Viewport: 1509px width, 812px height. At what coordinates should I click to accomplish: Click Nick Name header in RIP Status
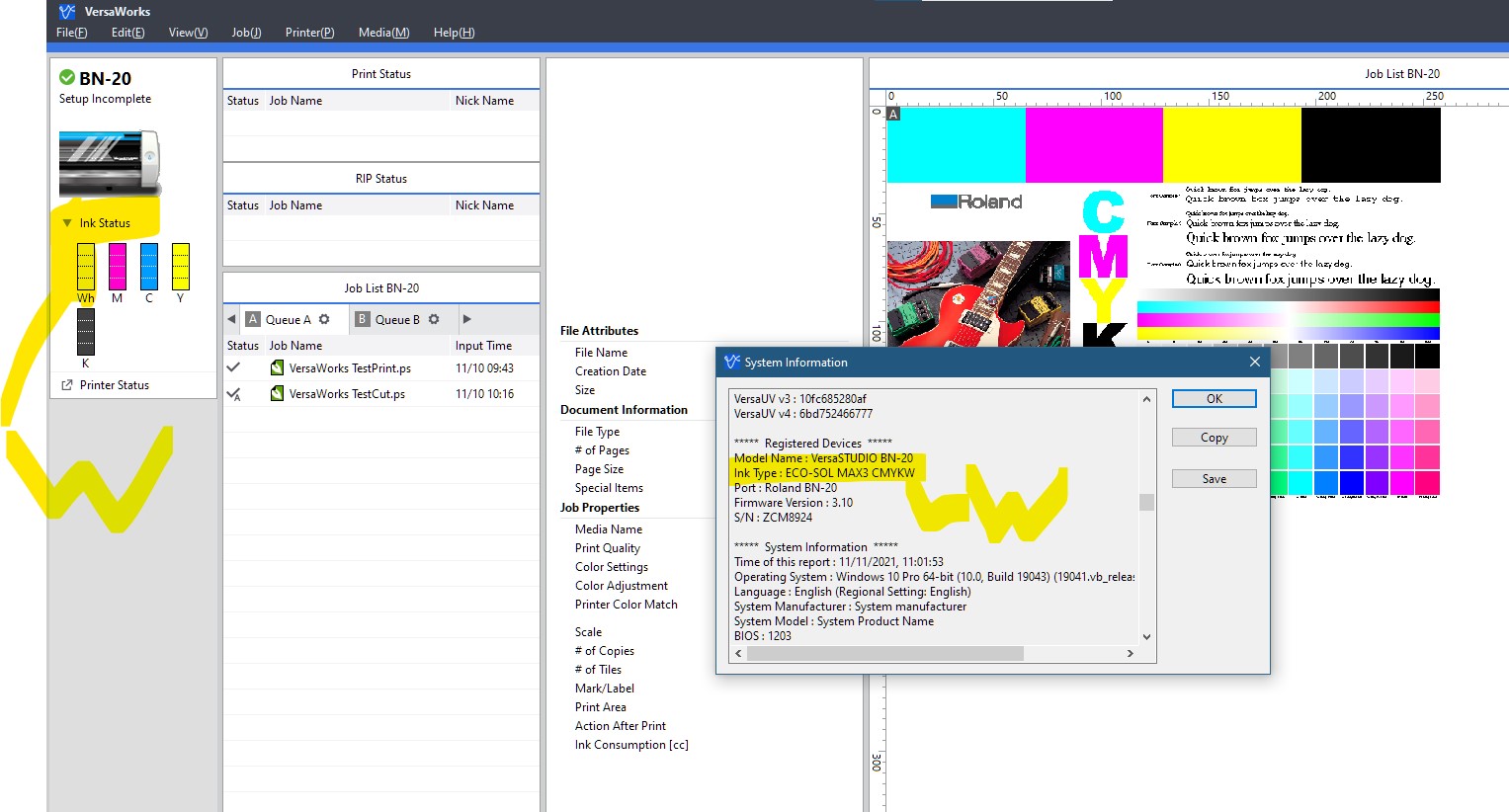[484, 205]
